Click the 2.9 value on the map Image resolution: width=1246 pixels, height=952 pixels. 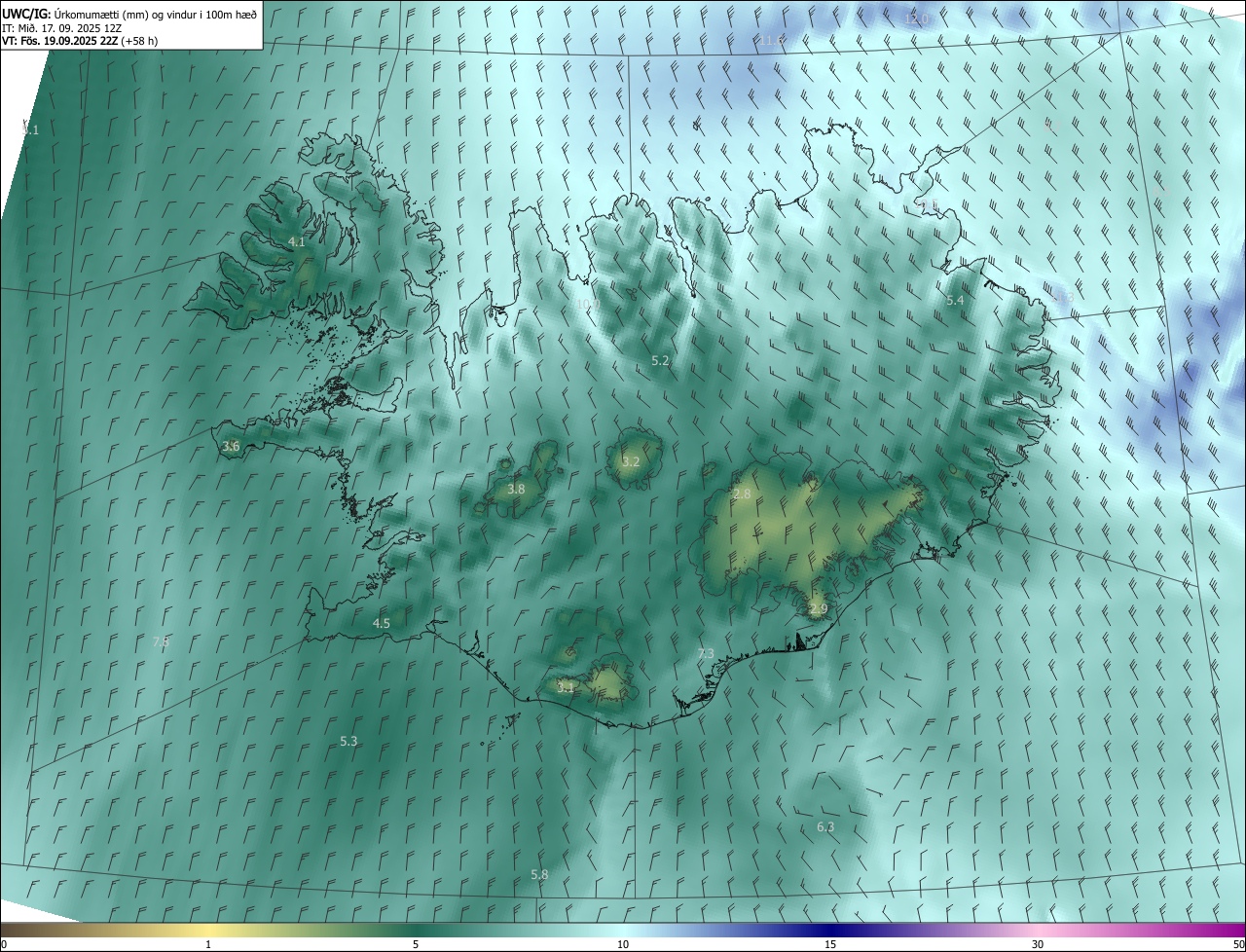click(818, 609)
